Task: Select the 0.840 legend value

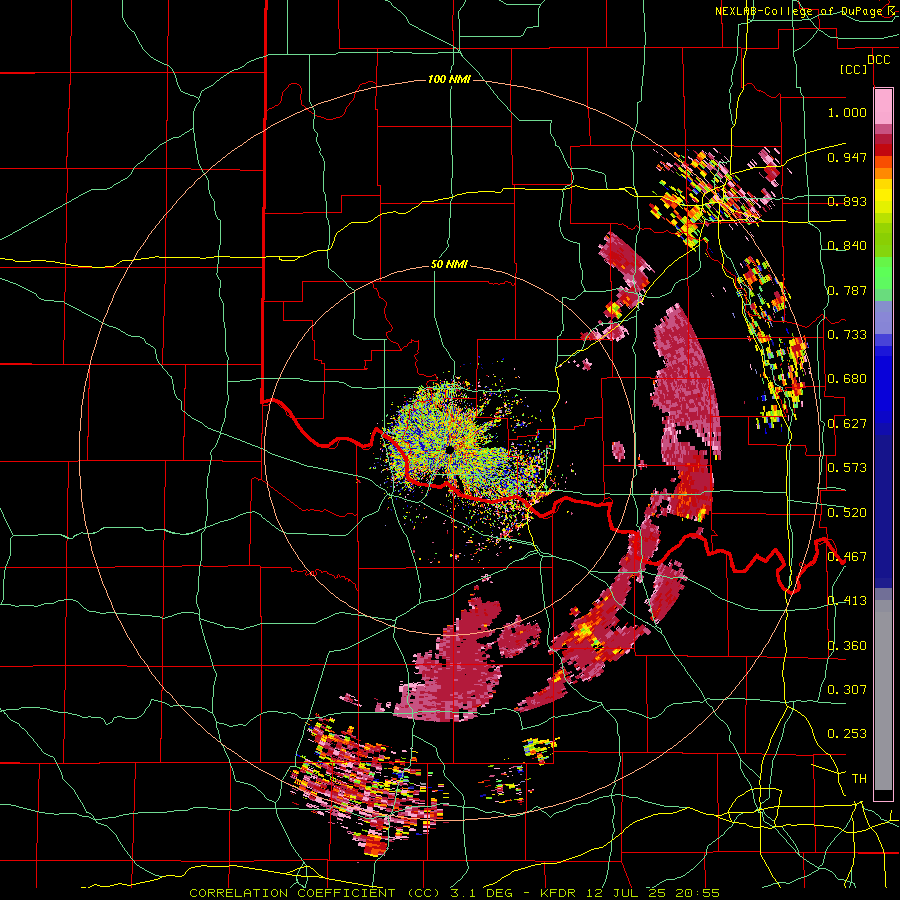Action: tap(847, 246)
